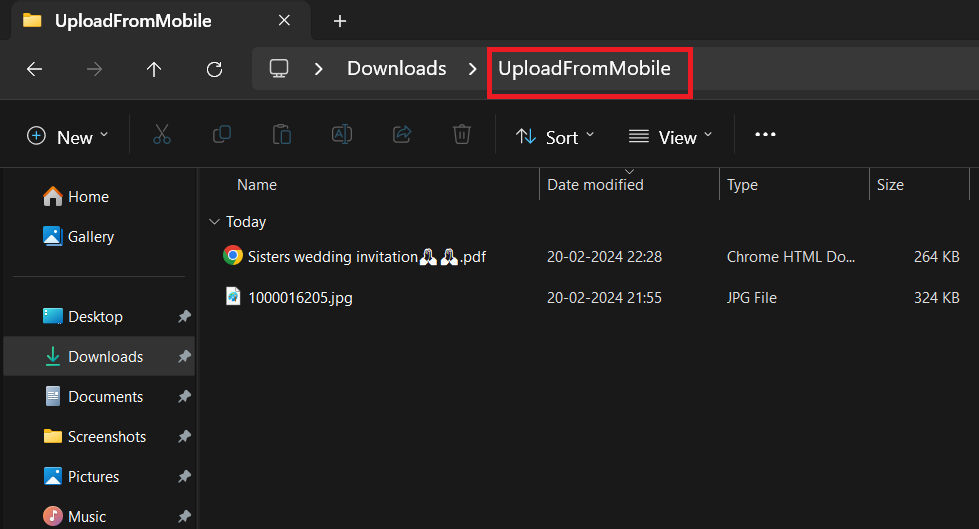Click the Share icon in toolbar
The height and width of the screenshot is (529, 979).
tap(402, 135)
